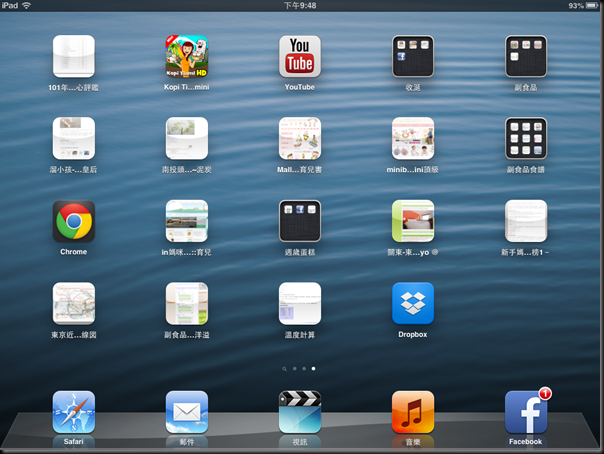Tap the Spotlight search page indicator
The image size is (604, 454).
pos(284,369)
